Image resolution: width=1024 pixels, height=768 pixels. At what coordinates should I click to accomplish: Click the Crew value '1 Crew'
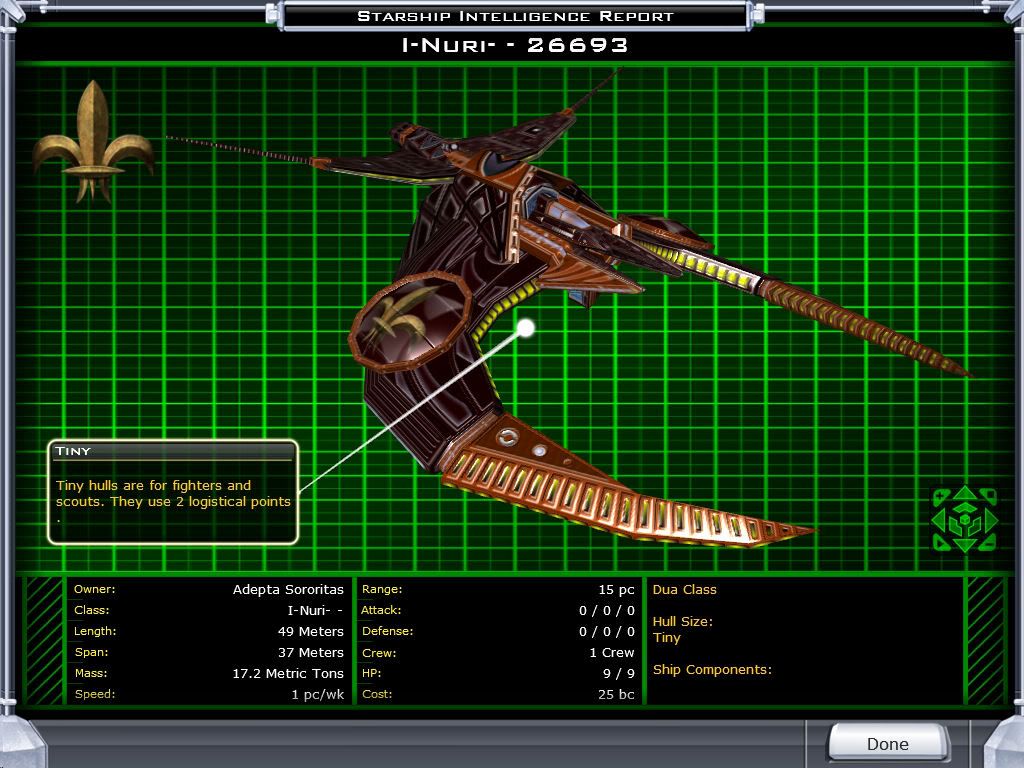point(612,652)
